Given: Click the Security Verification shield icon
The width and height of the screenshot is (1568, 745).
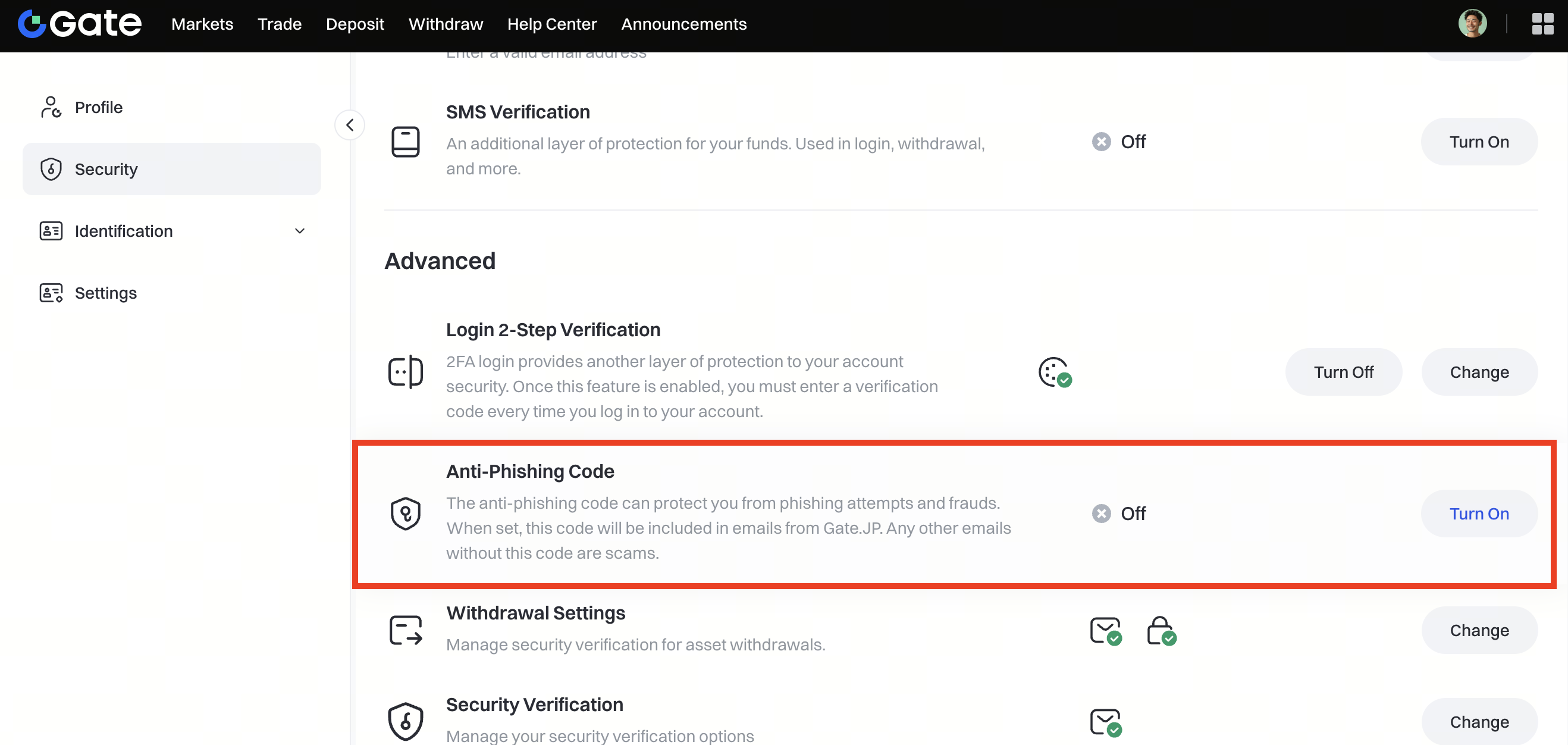Looking at the screenshot, I should [406, 721].
